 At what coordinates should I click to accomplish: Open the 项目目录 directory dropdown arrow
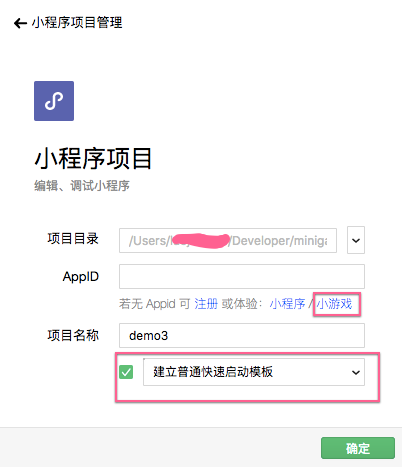[356, 240]
